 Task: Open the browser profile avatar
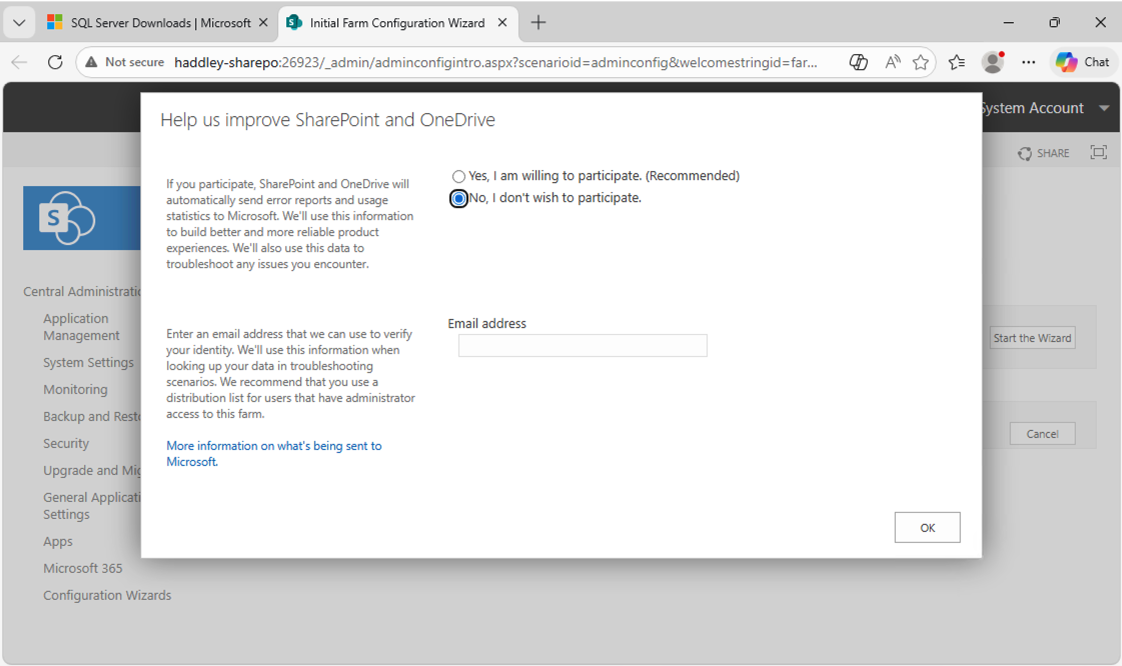(x=993, y=62)
